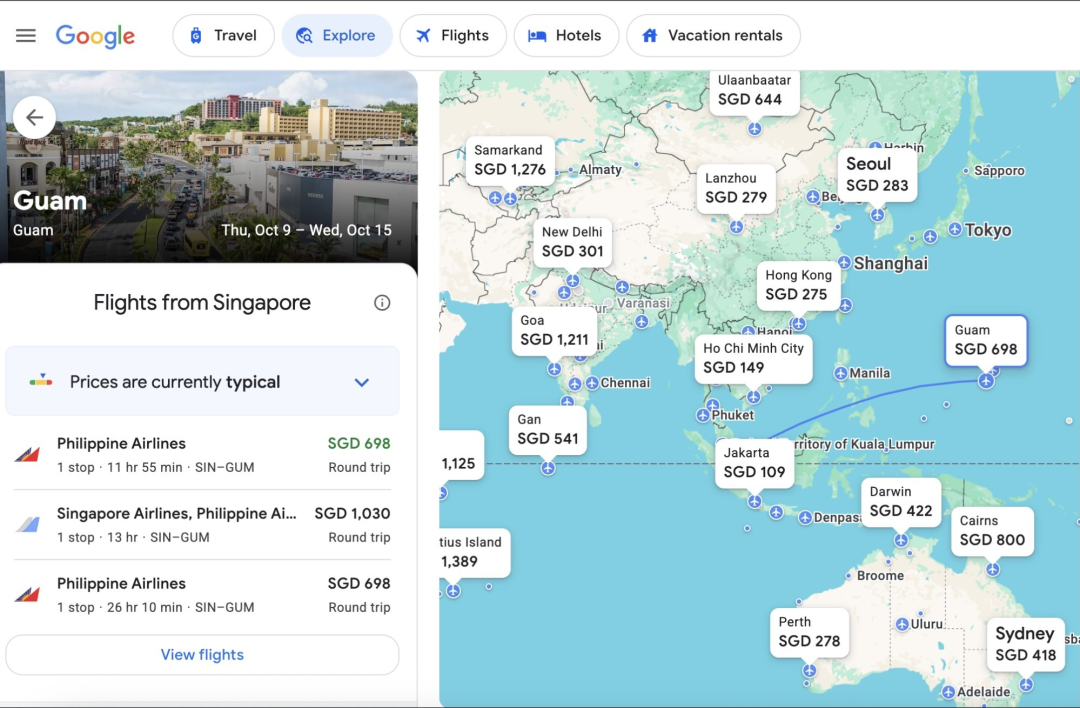Click the View flights button
The image size is (1080, 708).
click(202, 655)
